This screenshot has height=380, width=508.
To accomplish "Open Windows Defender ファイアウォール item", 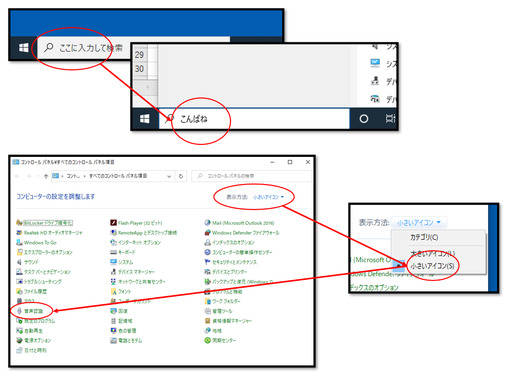I will [246, 233].
